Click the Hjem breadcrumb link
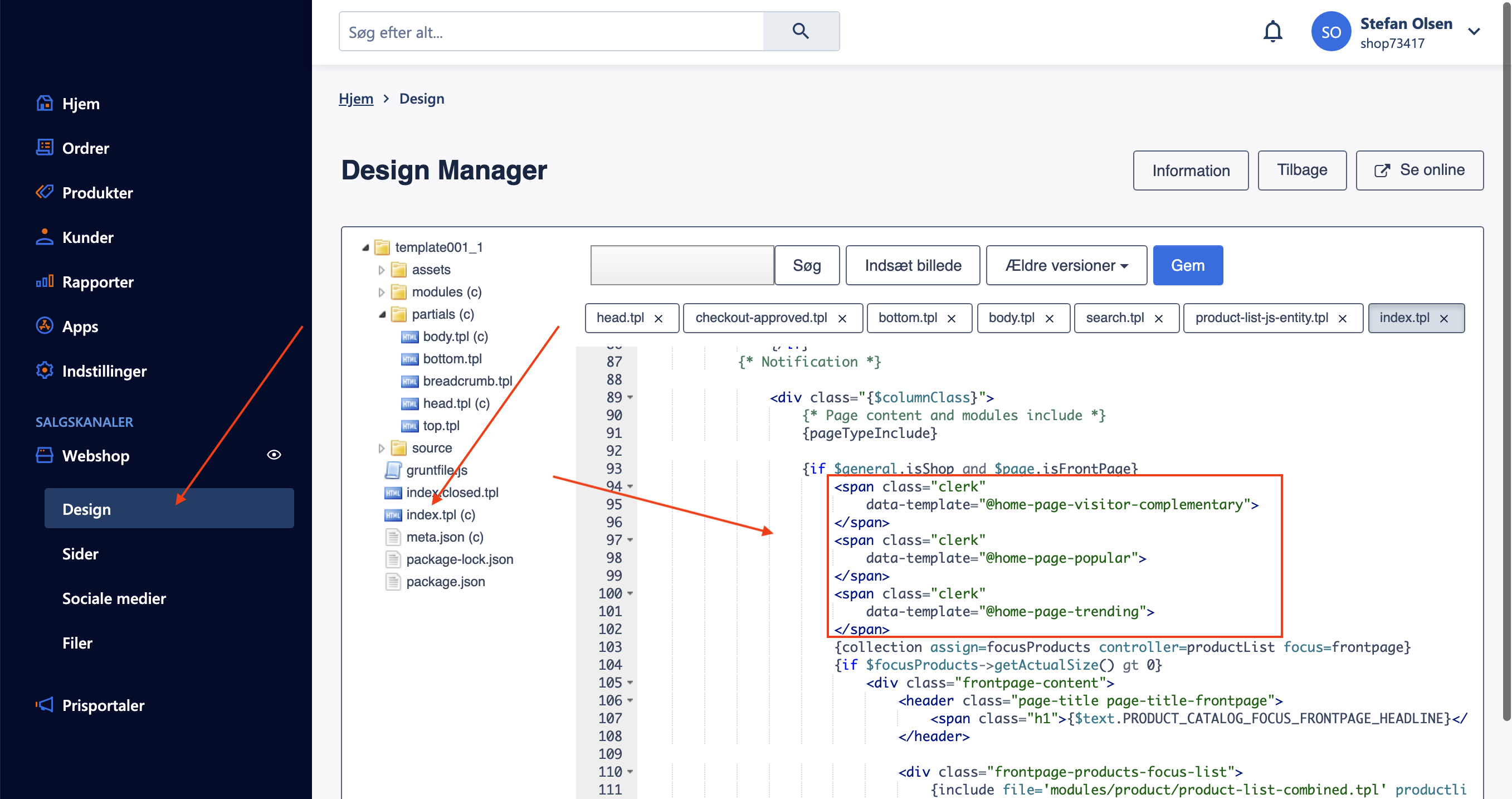1512x799 pixels. click(355, 99)
